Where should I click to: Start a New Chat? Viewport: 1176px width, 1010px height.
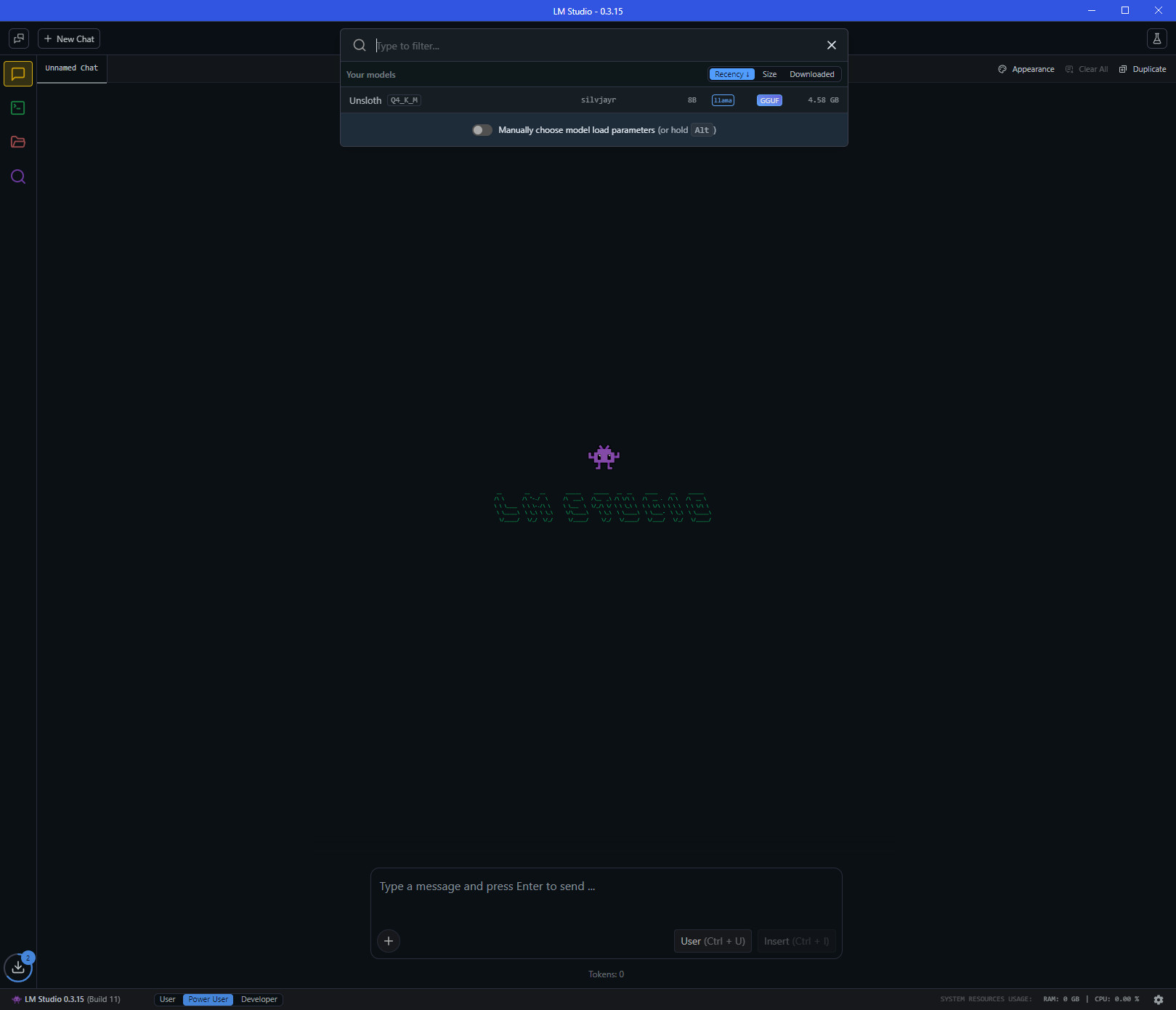(x=69, y=39)
